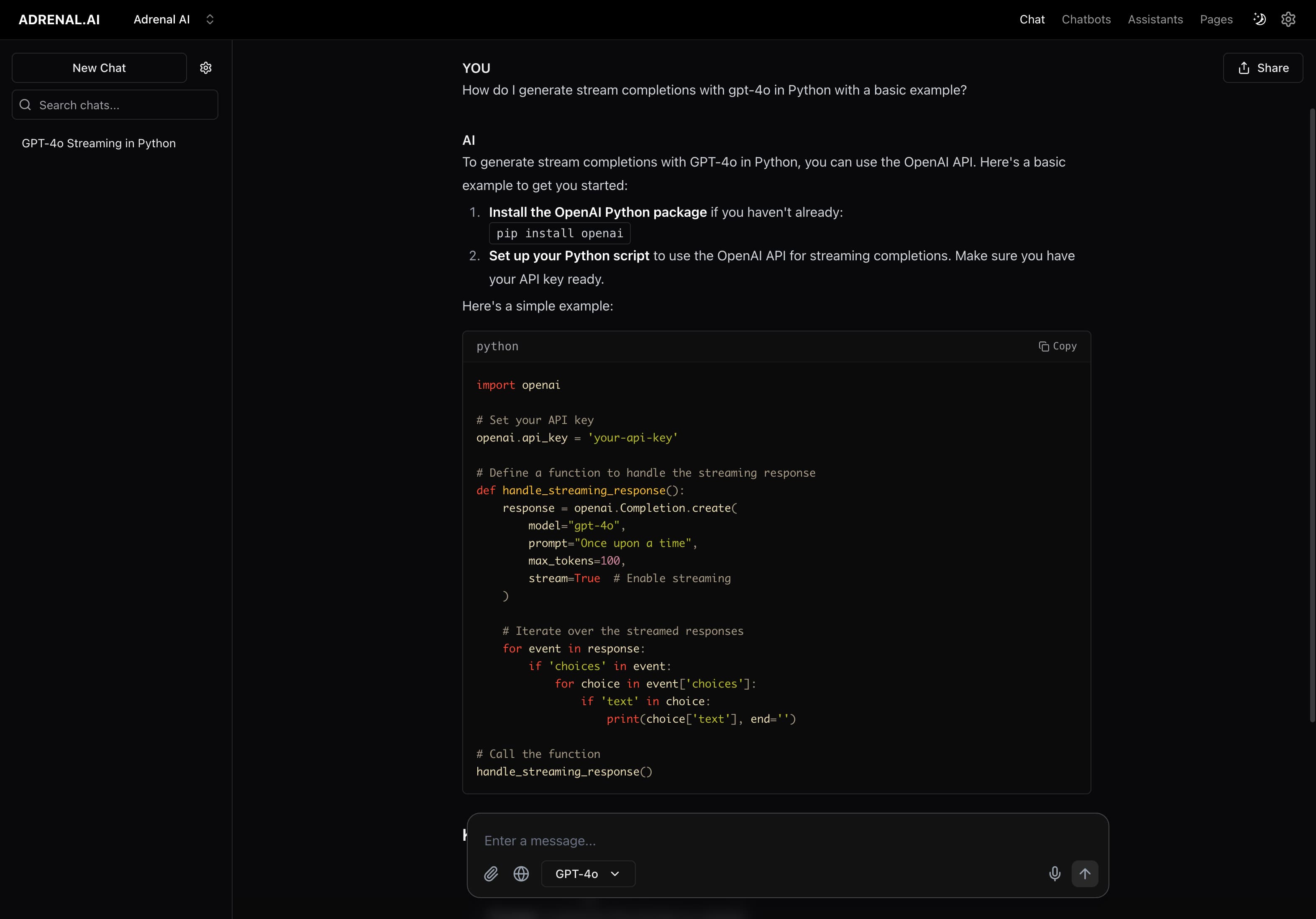Open the Assistants tab
Viewport: 1316px width, 919px height.
(1155, 19)
